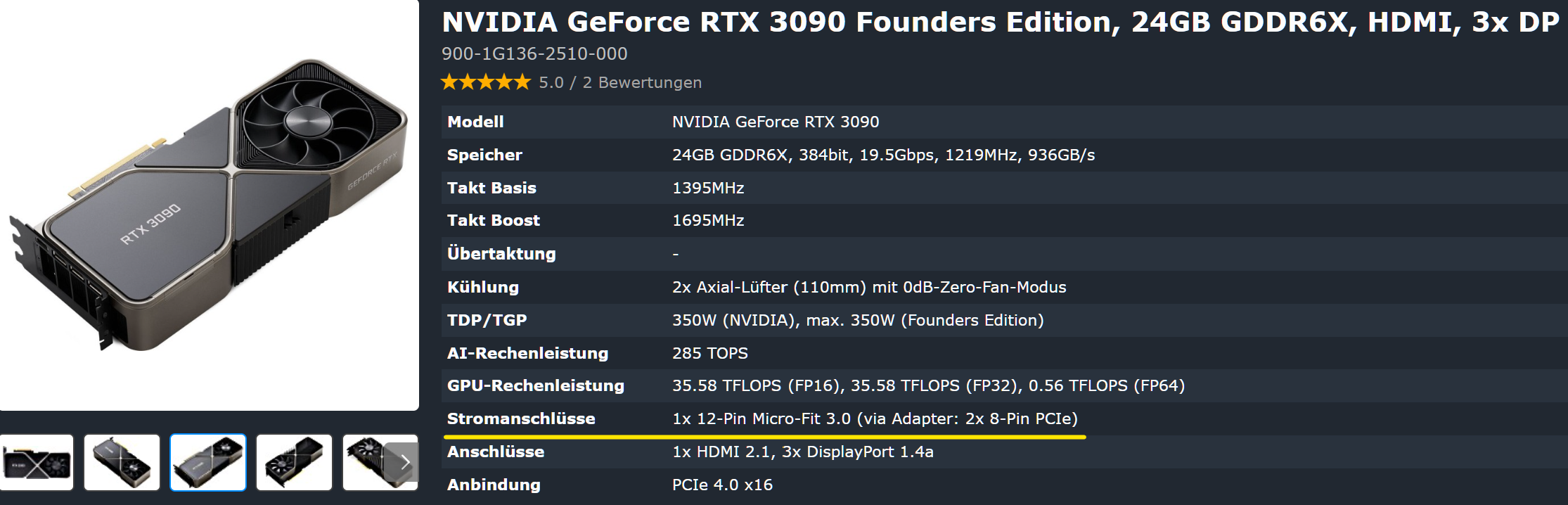The image size is (1568, 505).
Task: Click the five-star rating icons
Action: coord(486,82)
